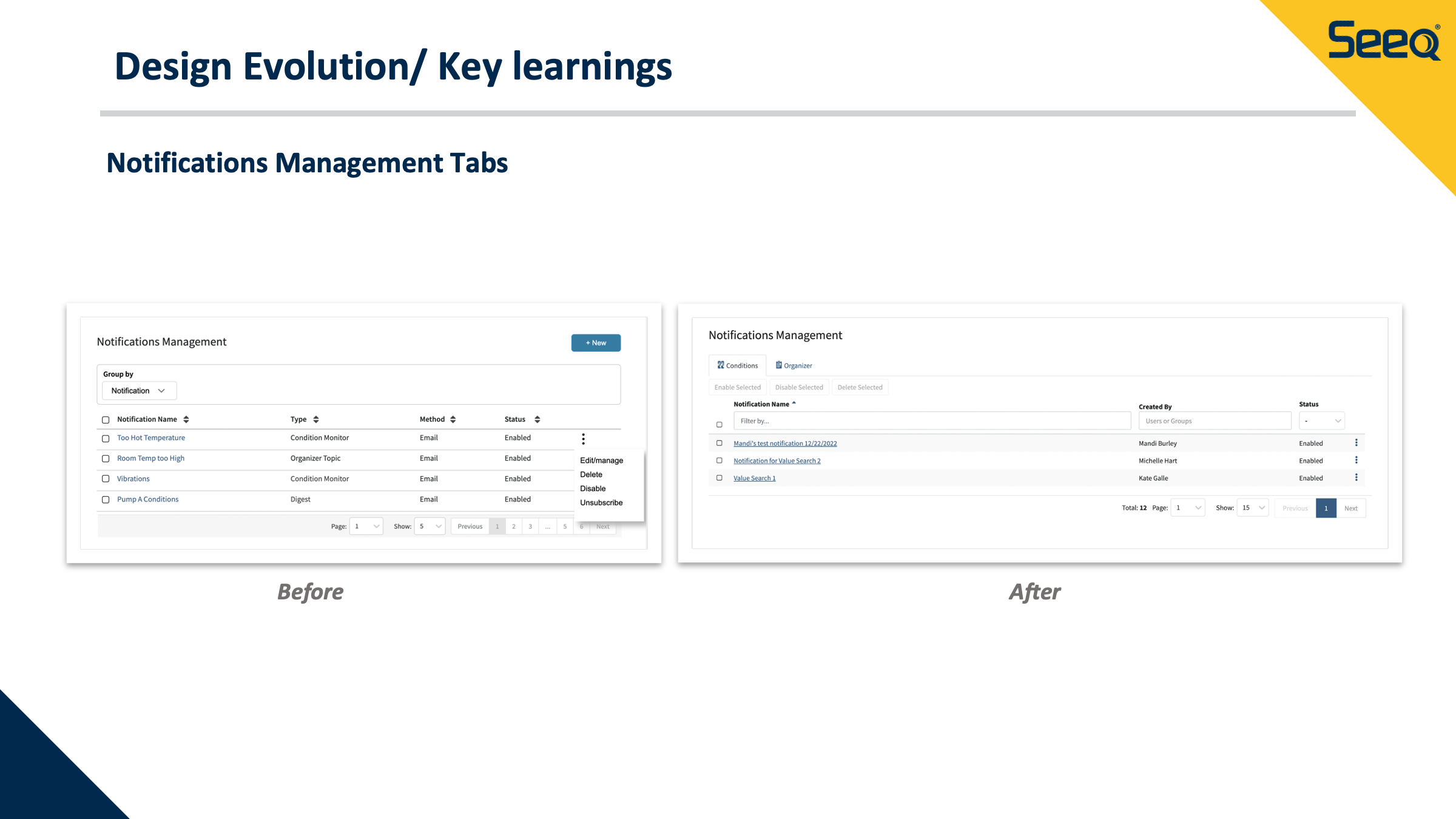
Task: Tick the Vibrations row checkbox
Action: 106,479
